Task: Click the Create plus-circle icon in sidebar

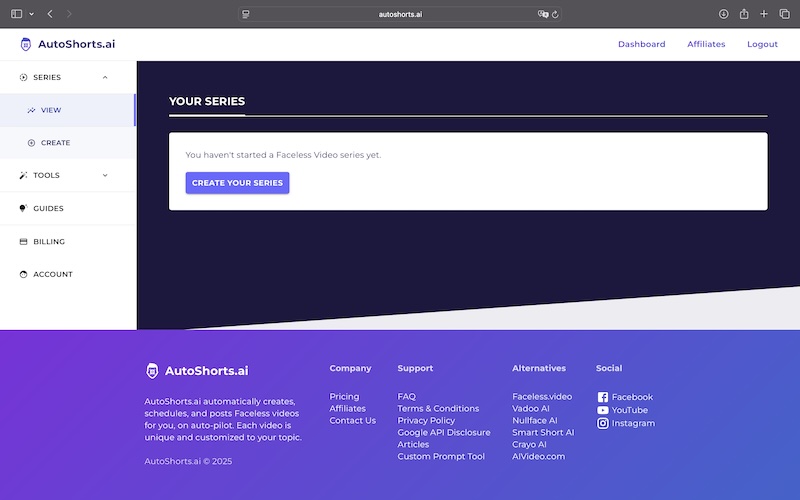Action: coord(31,143)
